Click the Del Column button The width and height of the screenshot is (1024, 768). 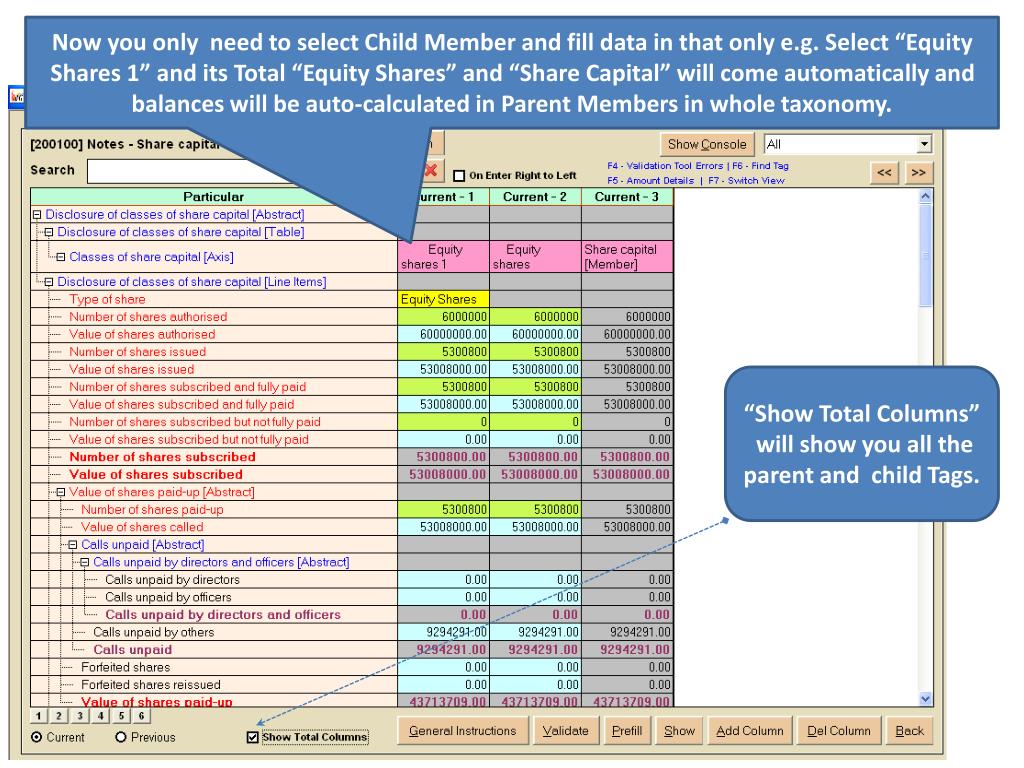tap(839, 731)
